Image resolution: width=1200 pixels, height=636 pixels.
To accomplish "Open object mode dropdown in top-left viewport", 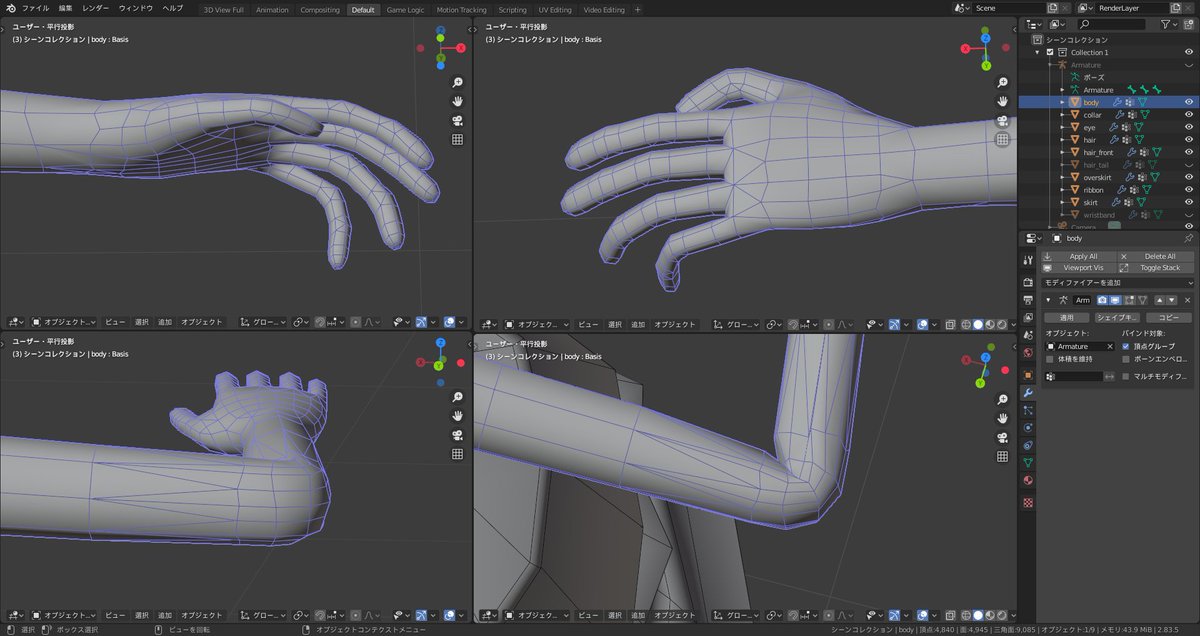I will (x=63, y=323).
